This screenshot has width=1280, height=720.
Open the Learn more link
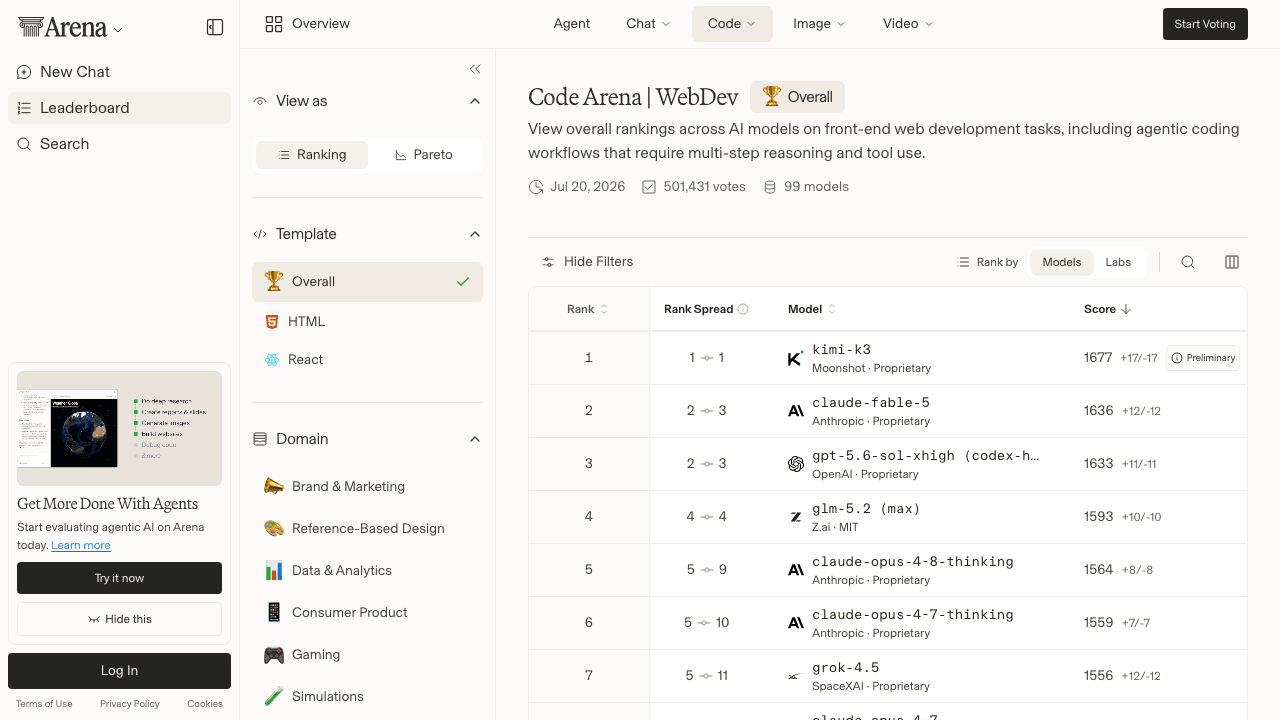81,545
